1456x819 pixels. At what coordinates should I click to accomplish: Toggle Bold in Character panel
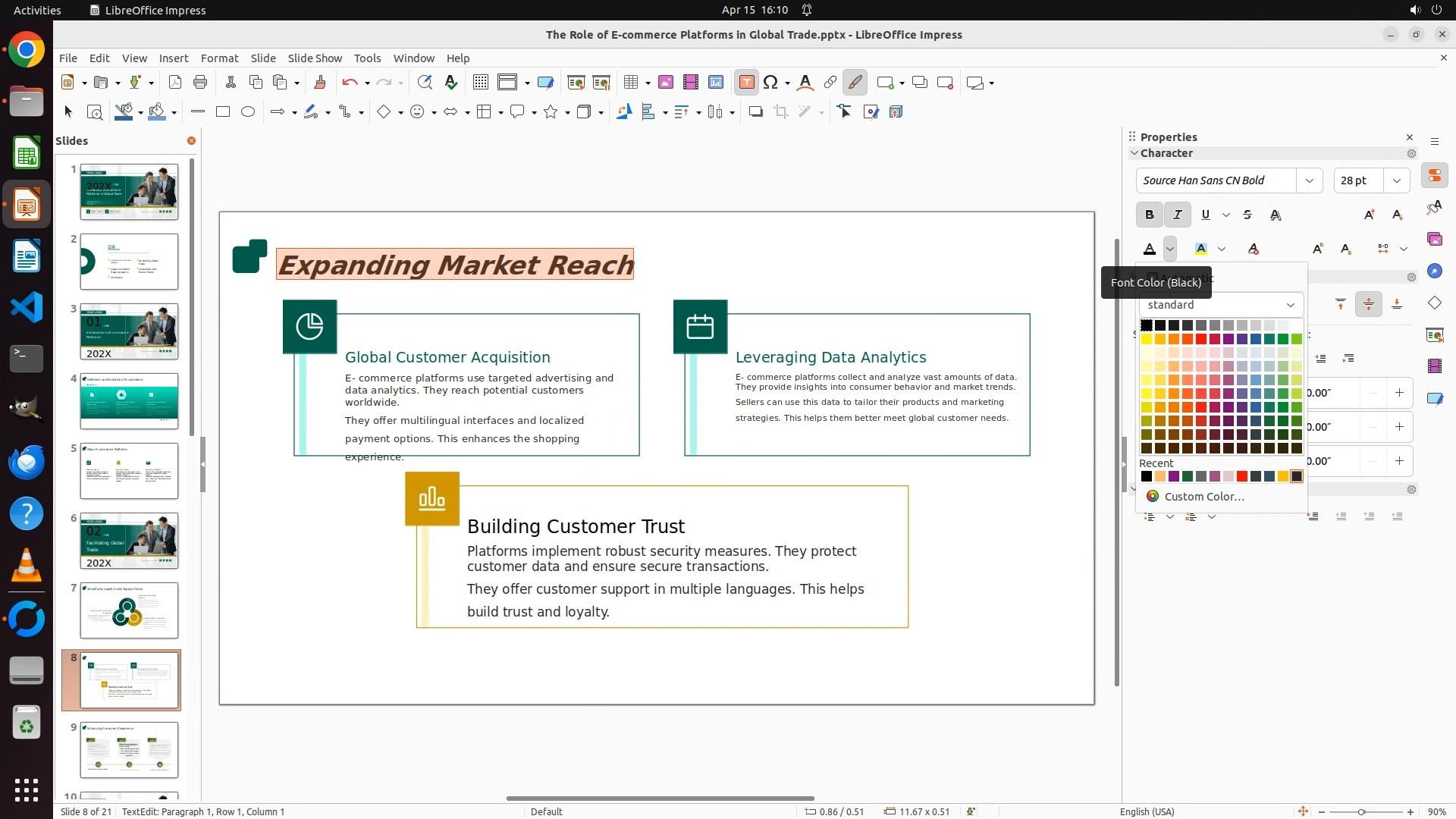click(1150, 215)
